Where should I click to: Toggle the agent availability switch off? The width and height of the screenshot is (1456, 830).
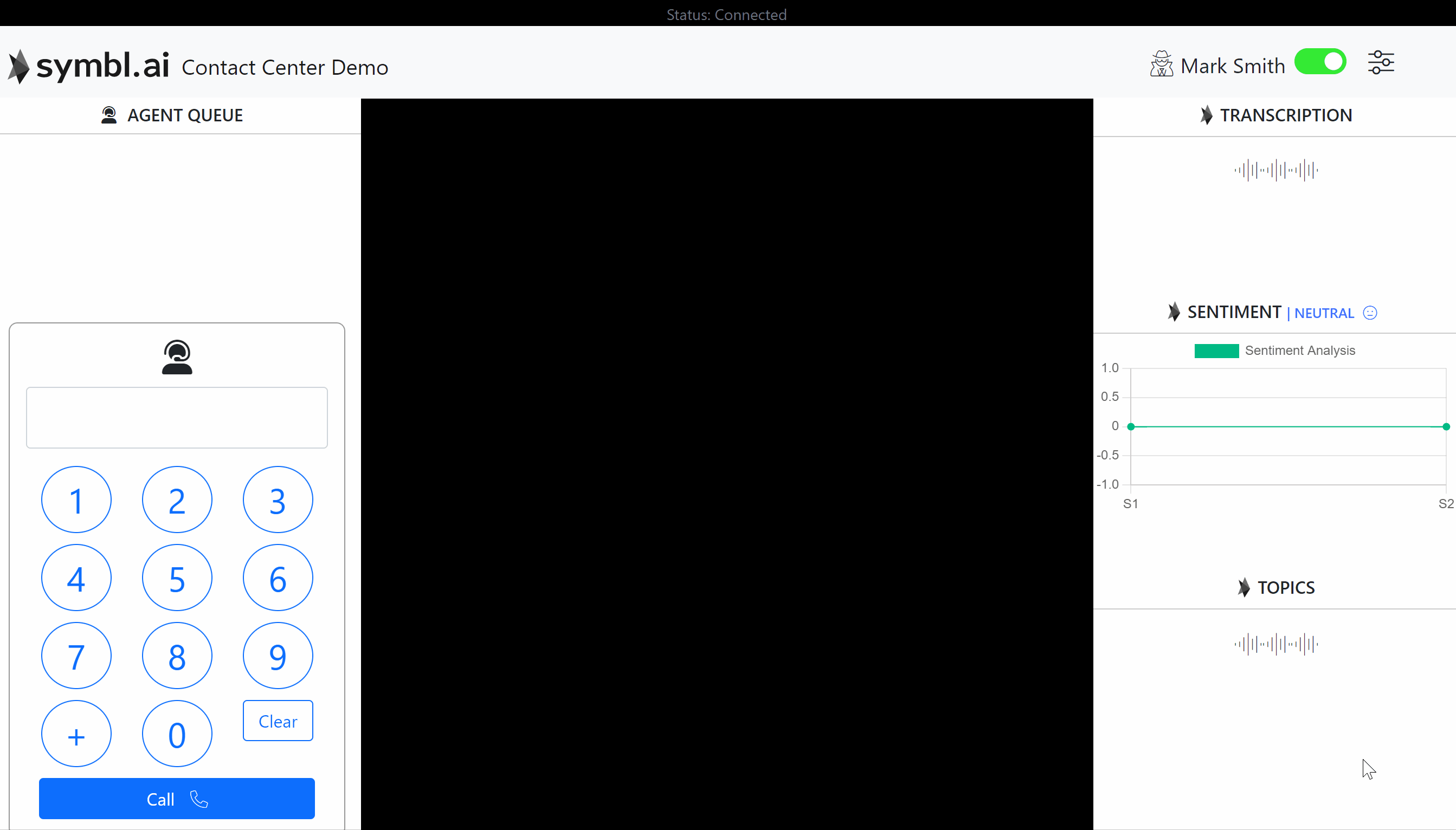pyautogui.click(x=1320, y=62)
